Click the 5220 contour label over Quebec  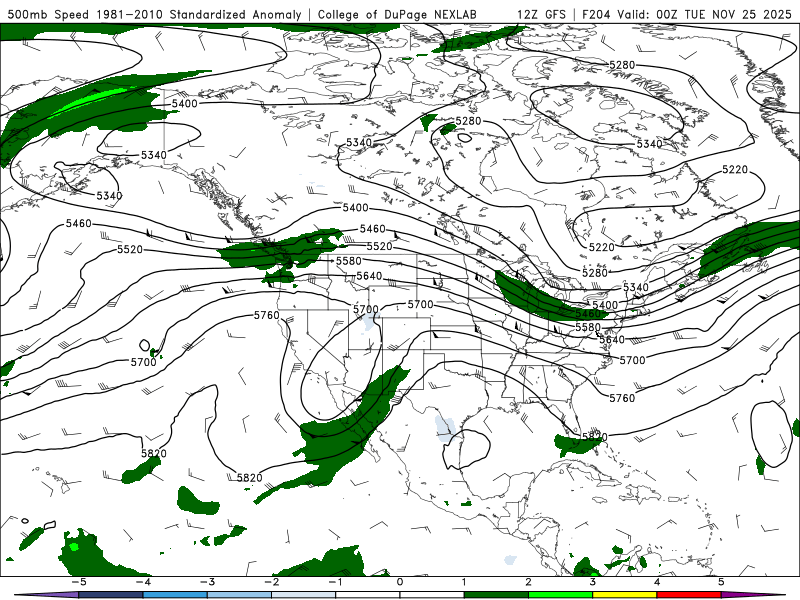pos(602,247)
